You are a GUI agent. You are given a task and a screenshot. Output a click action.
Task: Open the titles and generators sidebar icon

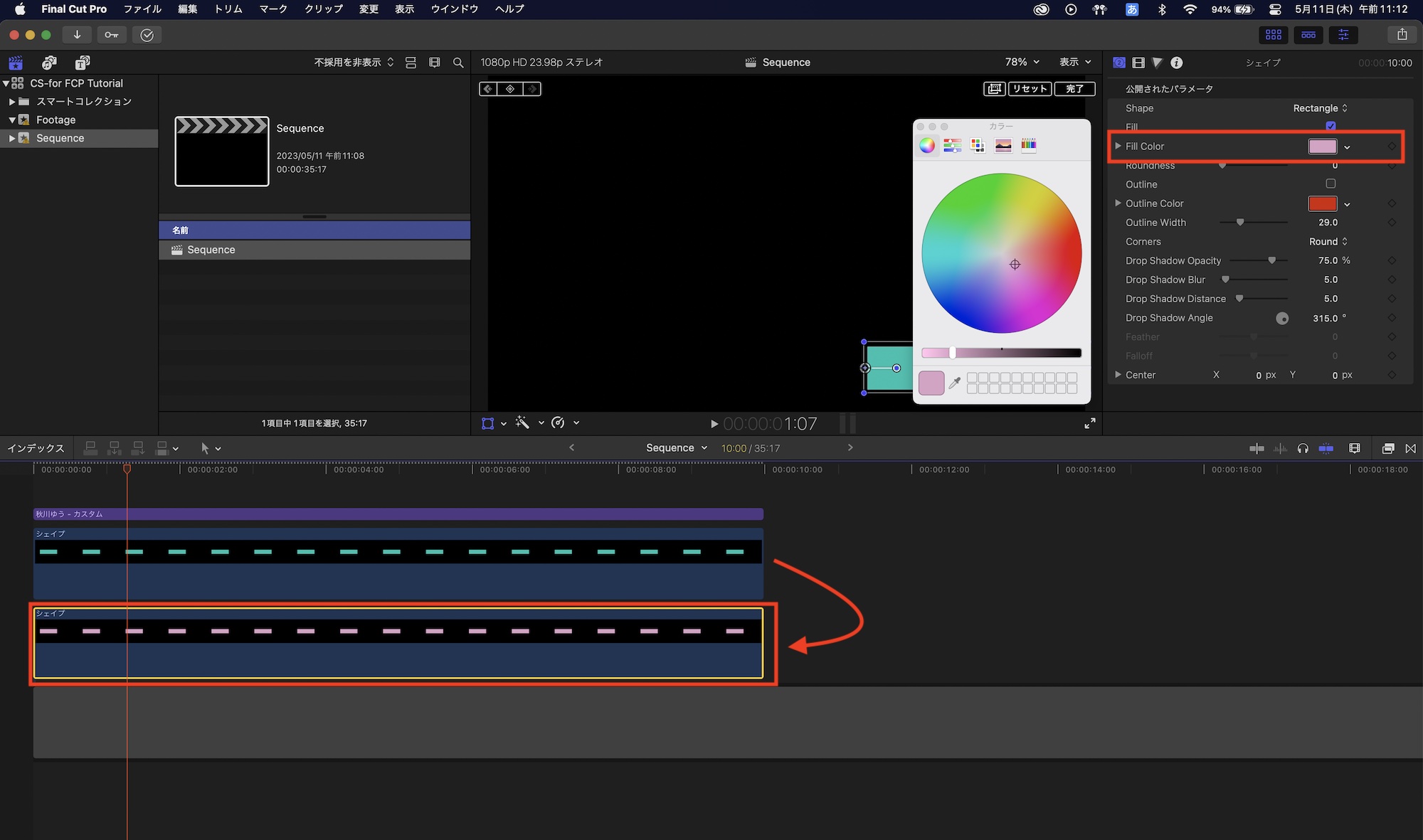coord(83,63)
